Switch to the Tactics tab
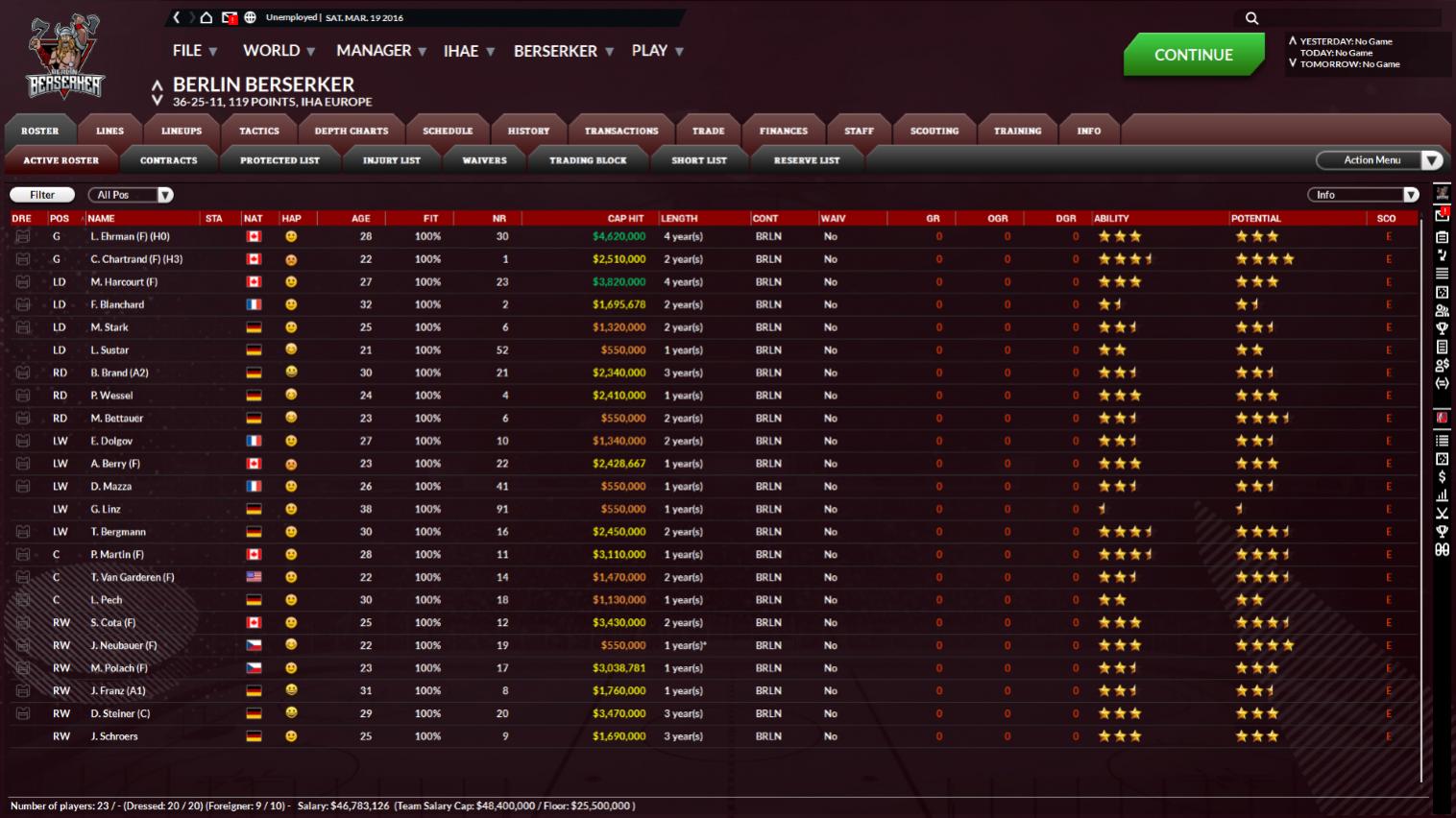This screenshot has width=1456, height=818. pyautogui.click(x=259, y=131)
